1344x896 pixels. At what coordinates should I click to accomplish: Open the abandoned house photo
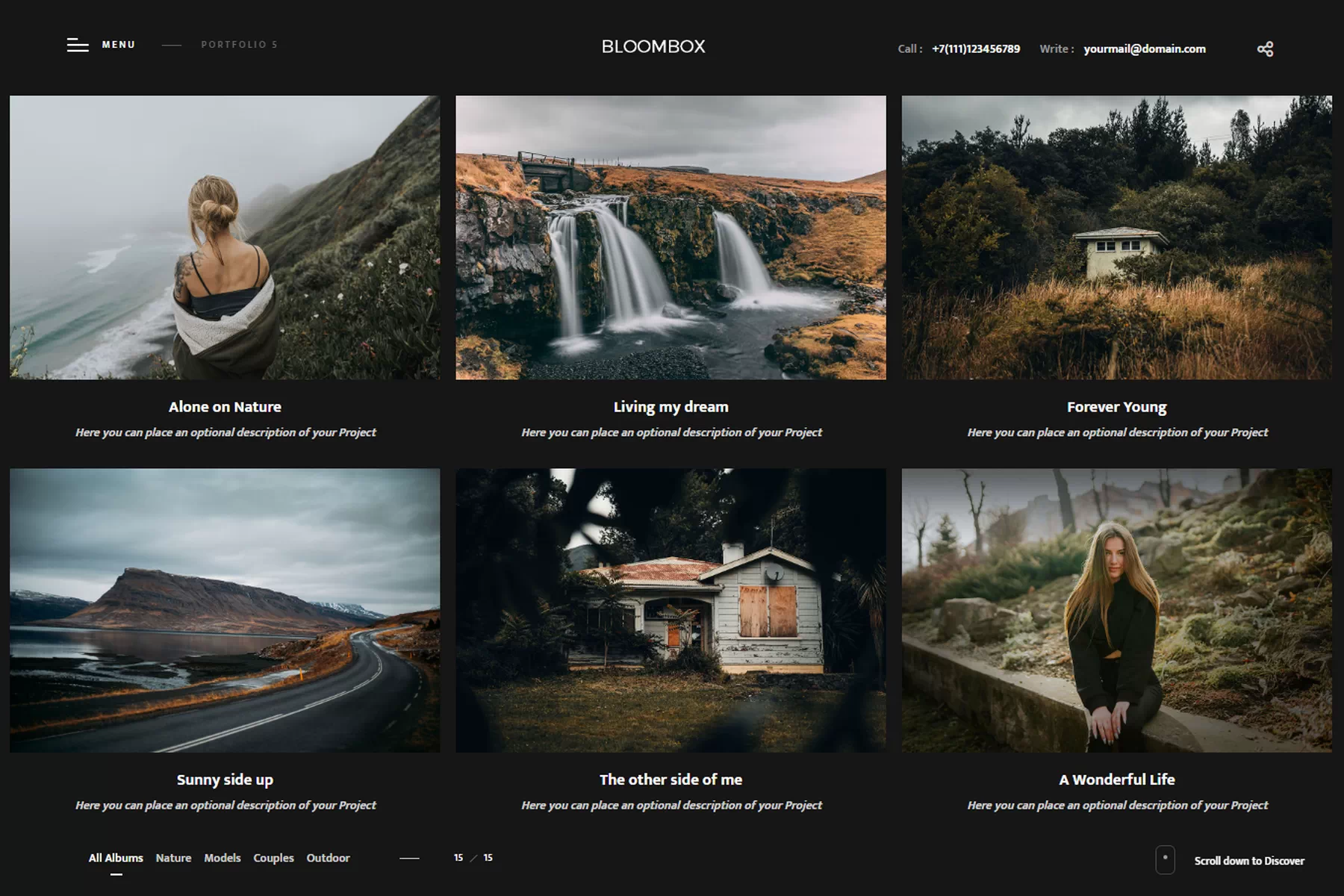coord(671,610)
